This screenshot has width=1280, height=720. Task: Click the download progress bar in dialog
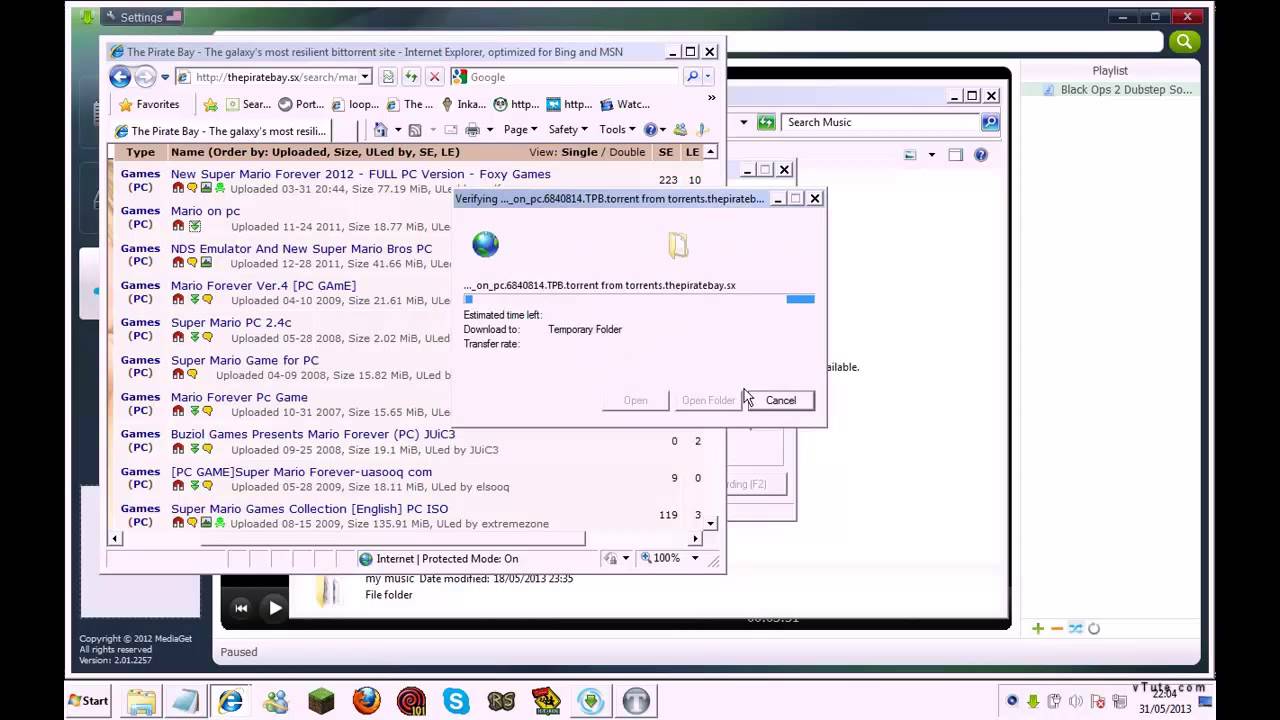click(639, 299)
